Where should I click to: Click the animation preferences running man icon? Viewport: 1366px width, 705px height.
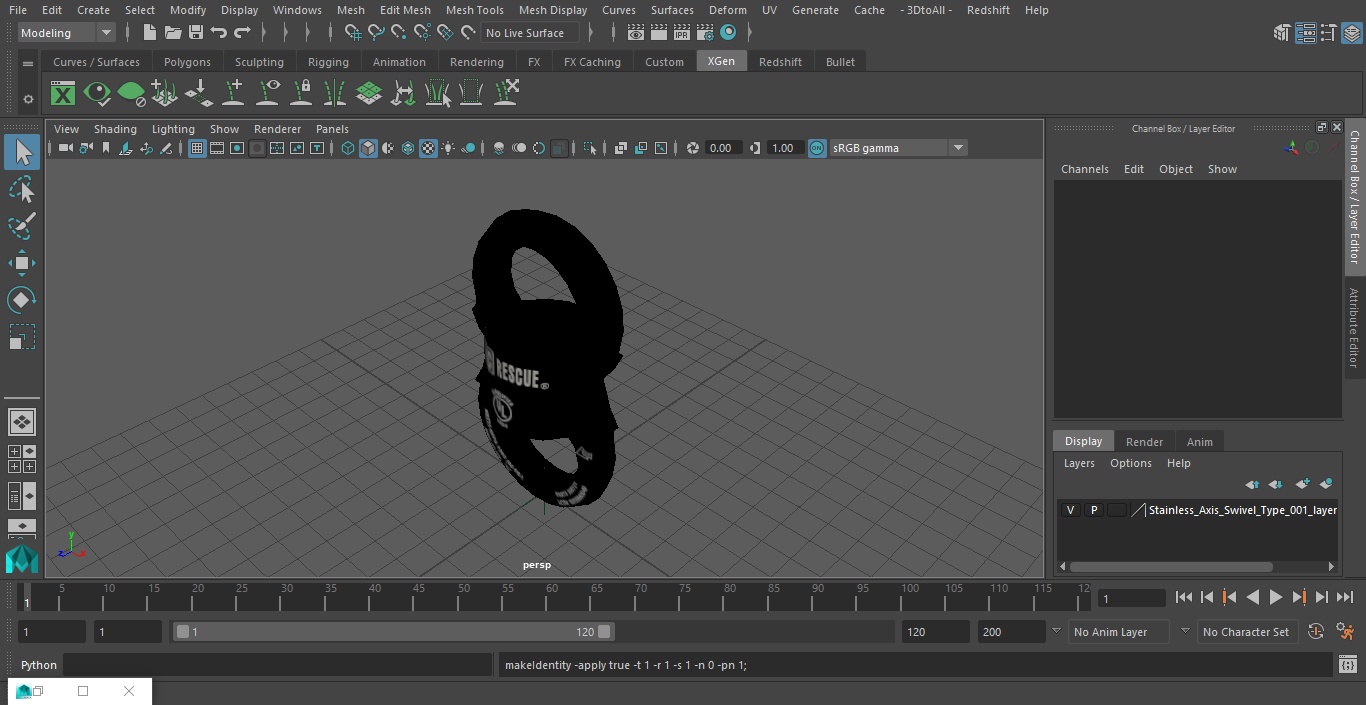1345,632
